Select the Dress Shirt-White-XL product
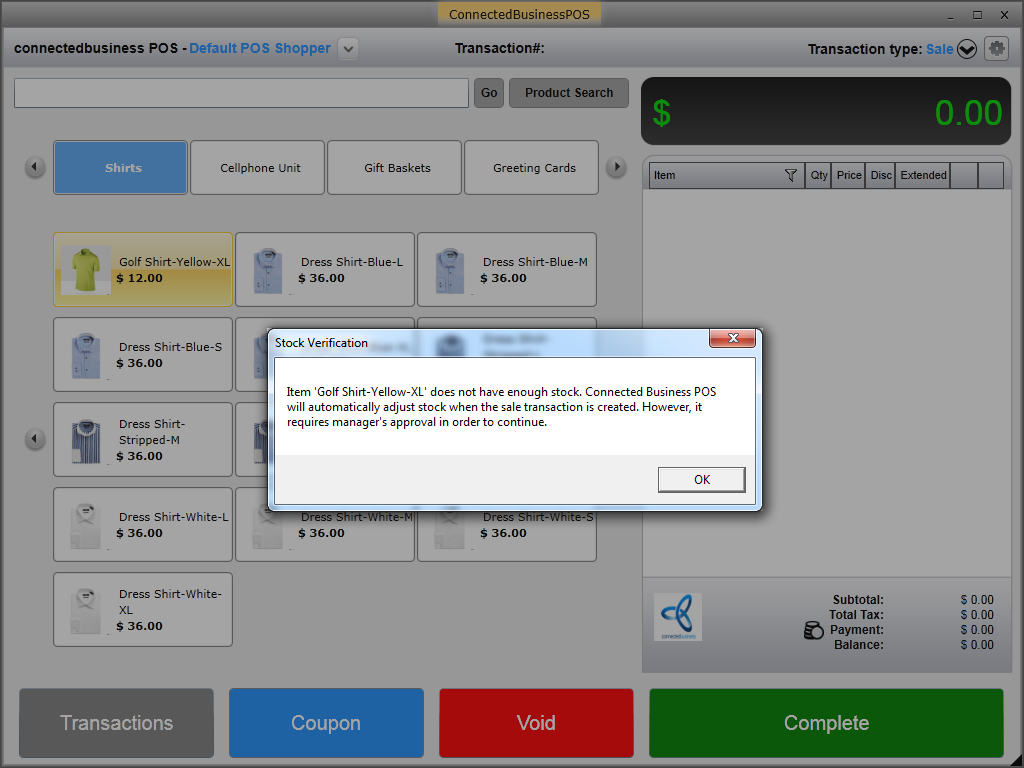 point(143,609)
